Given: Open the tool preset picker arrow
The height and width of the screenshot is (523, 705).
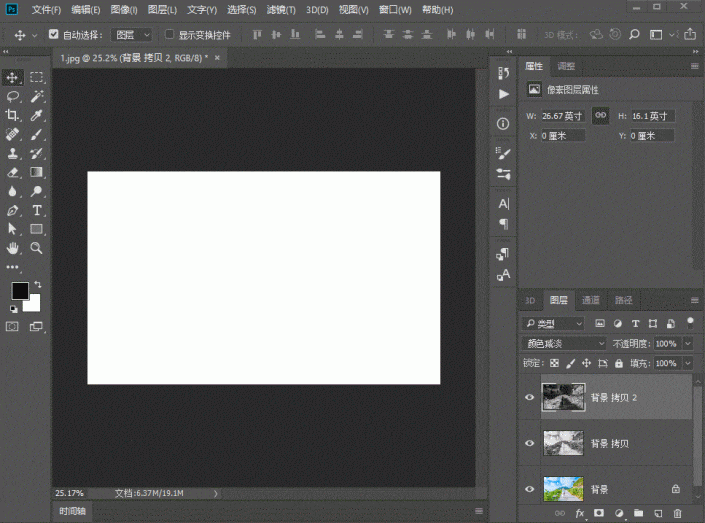Looking at the screenshot, I should point(35,35).
